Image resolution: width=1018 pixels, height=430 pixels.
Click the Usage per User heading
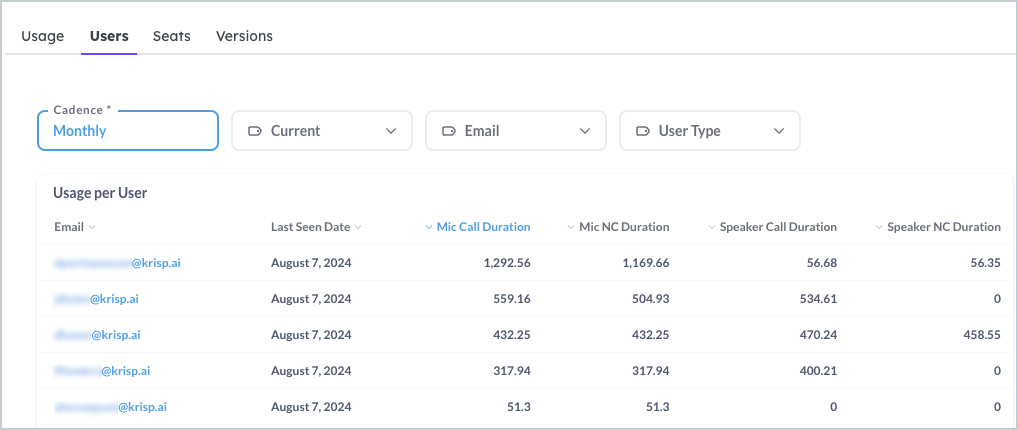(100, 194)
